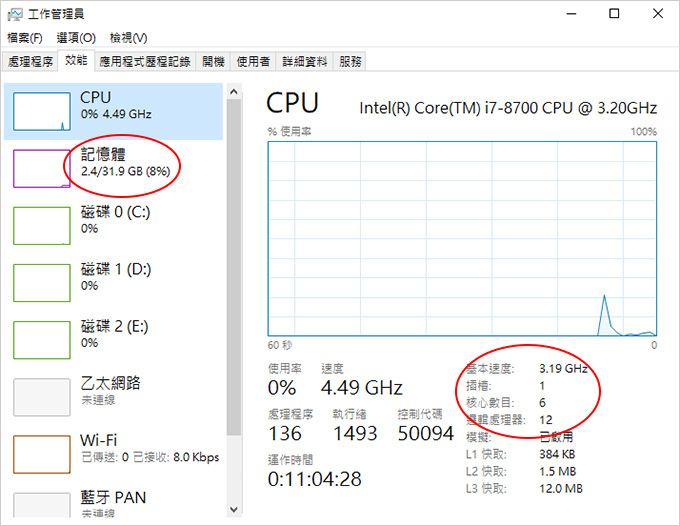Viewport: 680px width, 526px height.
Task: Click the 乙太網路 label text
Action: pyautogui.click(x=111, y=383)
